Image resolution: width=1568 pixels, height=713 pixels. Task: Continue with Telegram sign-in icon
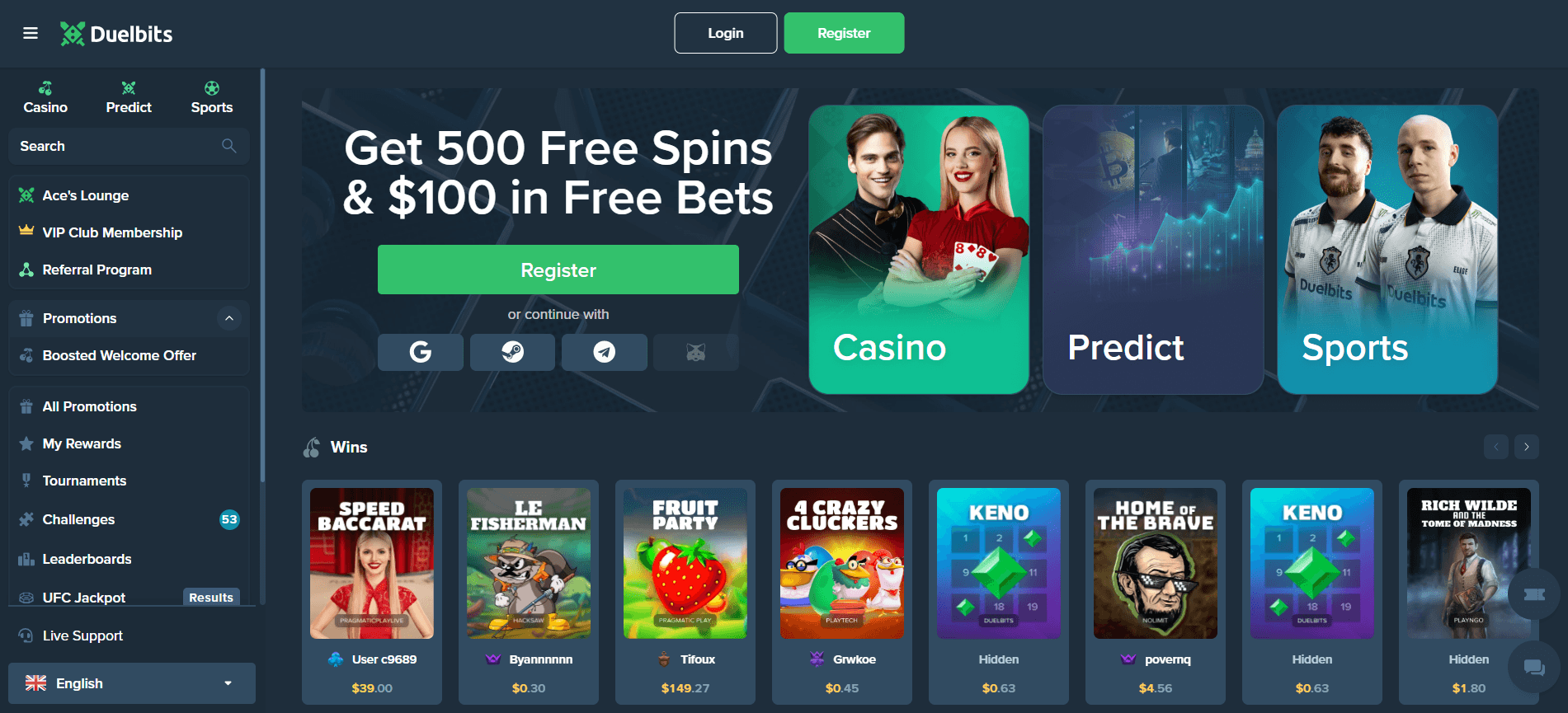[605, 352]
